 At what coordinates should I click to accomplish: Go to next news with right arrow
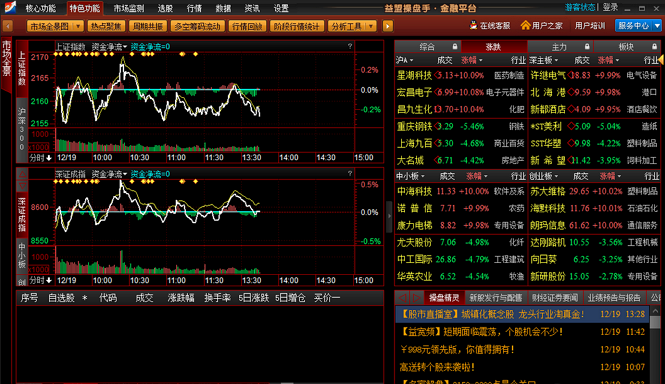point(416,297)
